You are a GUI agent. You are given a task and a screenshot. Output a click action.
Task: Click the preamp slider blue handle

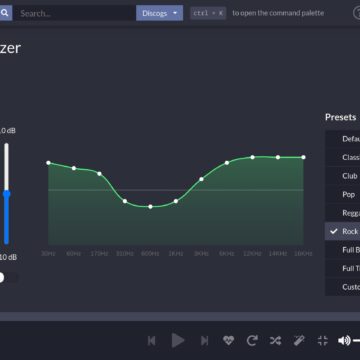pyautogui.click(x=6, y=194)
